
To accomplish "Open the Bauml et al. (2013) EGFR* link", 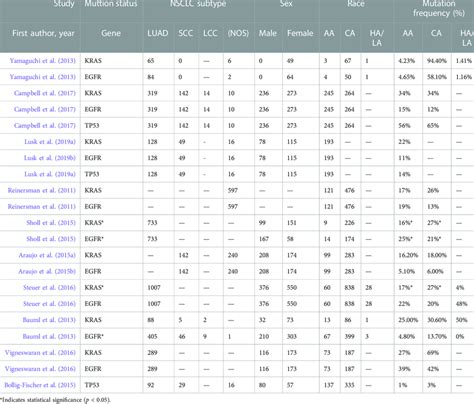I will click(x=49, y=336).
